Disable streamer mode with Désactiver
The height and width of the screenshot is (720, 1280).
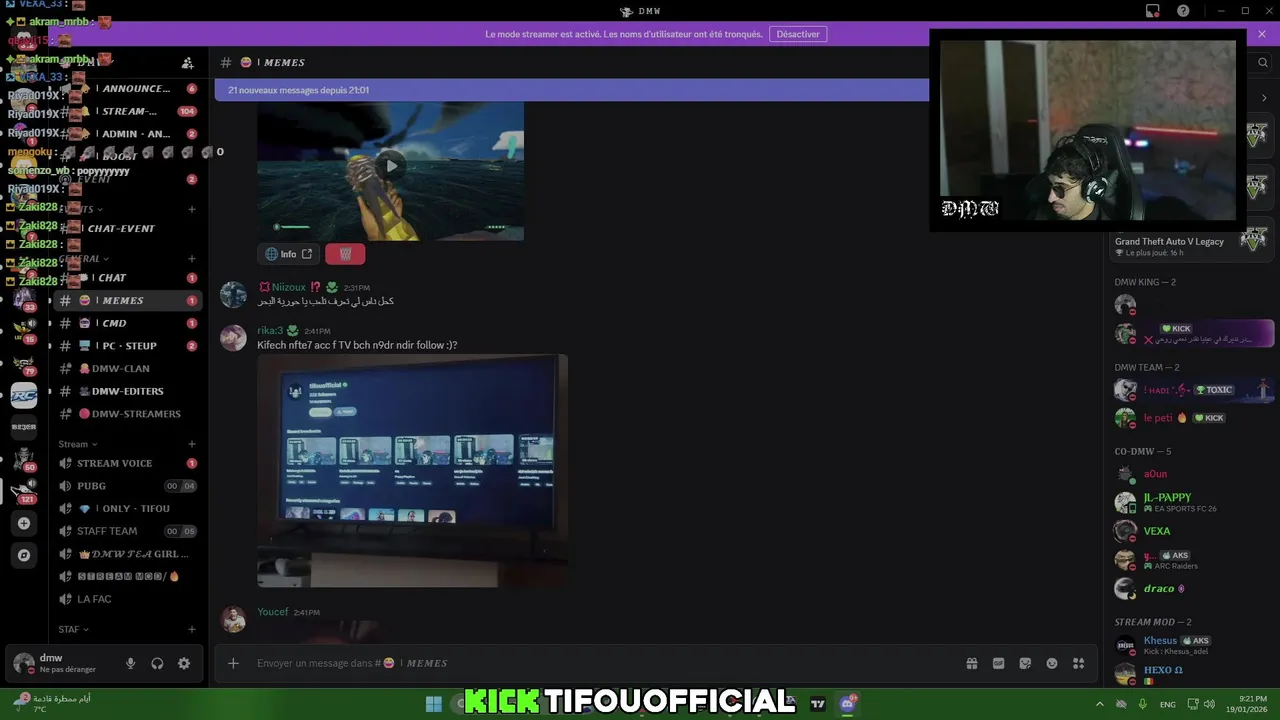798,34
